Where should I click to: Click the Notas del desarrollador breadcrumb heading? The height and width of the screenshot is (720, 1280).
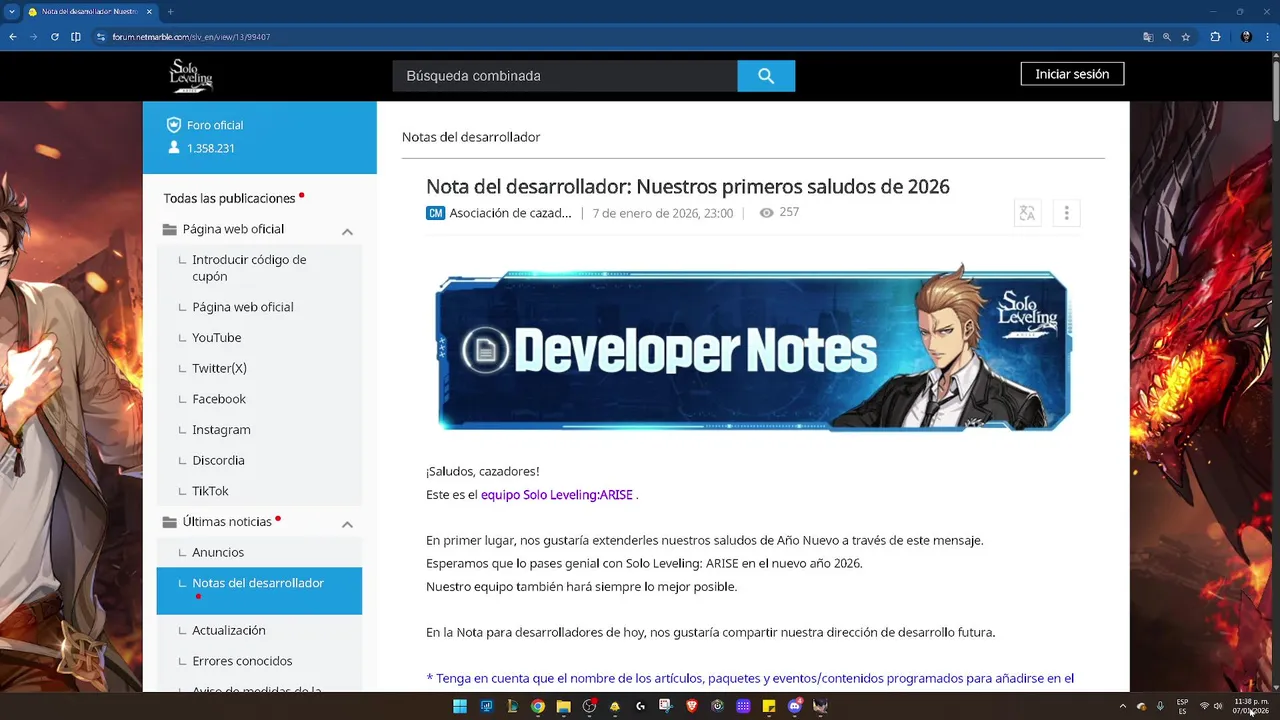[x=471, y=137]
